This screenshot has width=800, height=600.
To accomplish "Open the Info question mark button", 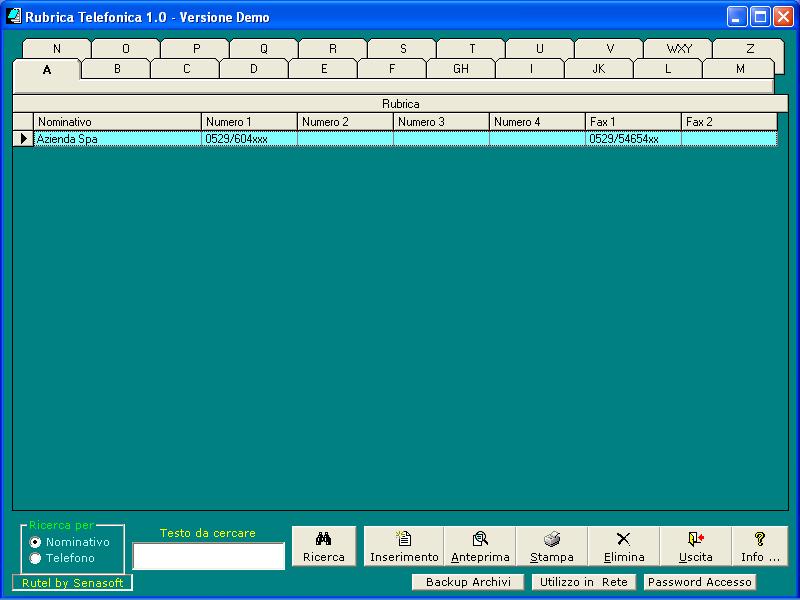I will coord(760,546).
